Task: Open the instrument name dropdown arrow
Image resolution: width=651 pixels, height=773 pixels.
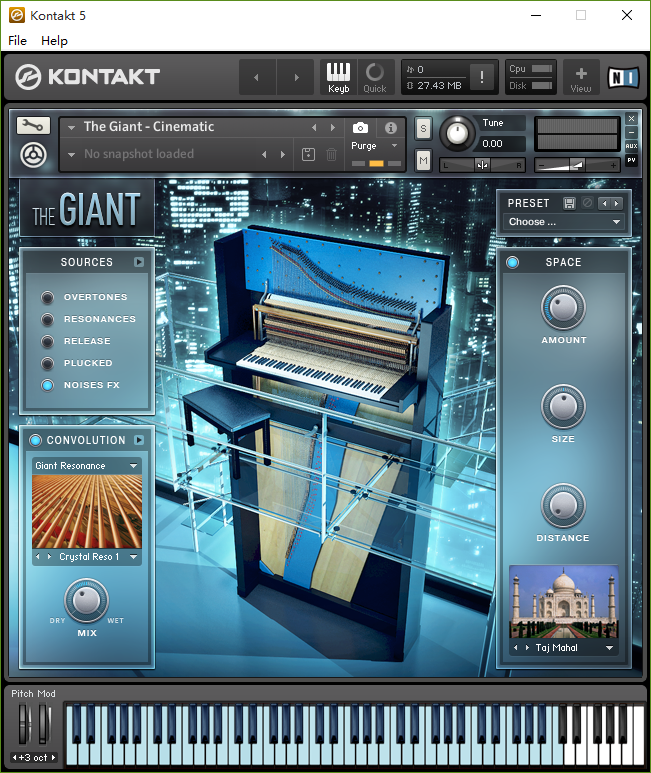Action: click(x=71, y=128)
